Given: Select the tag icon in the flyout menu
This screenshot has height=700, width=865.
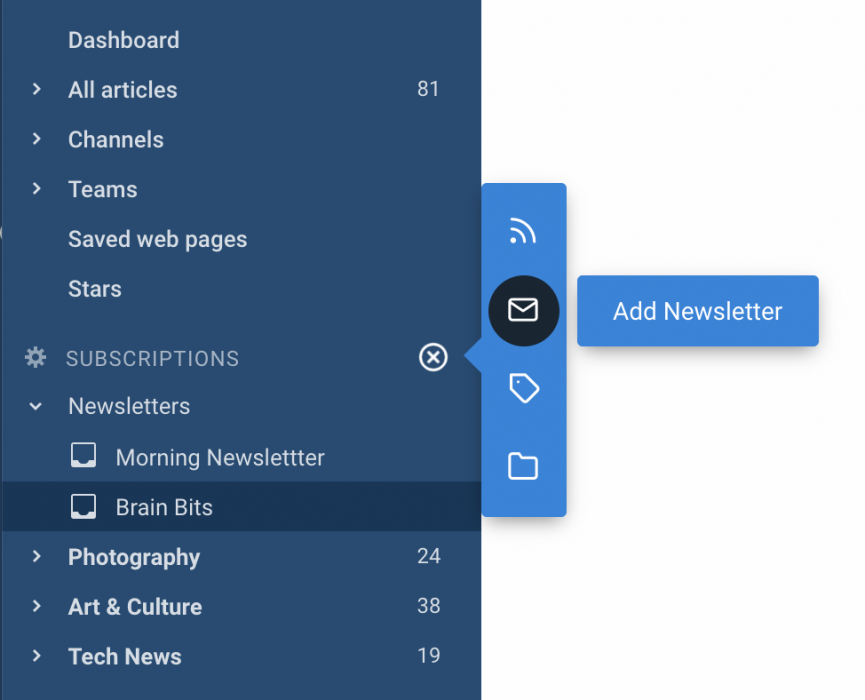Looking at the screenshot, I should coord(523,389).
